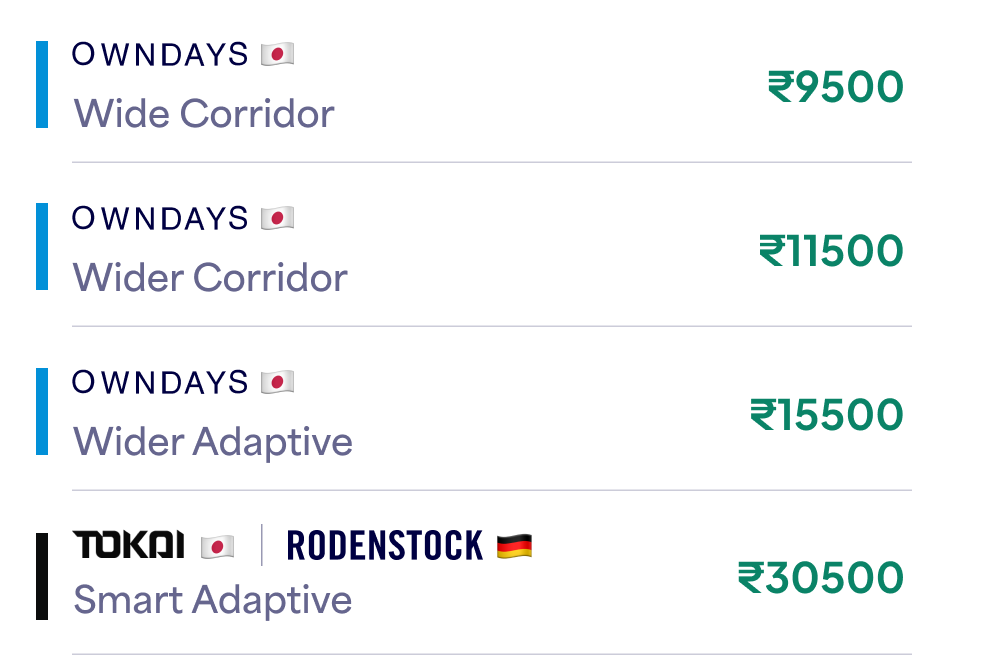Click the blue bar beside Wide Corridor
984x656 pixels.
(42, 85)
